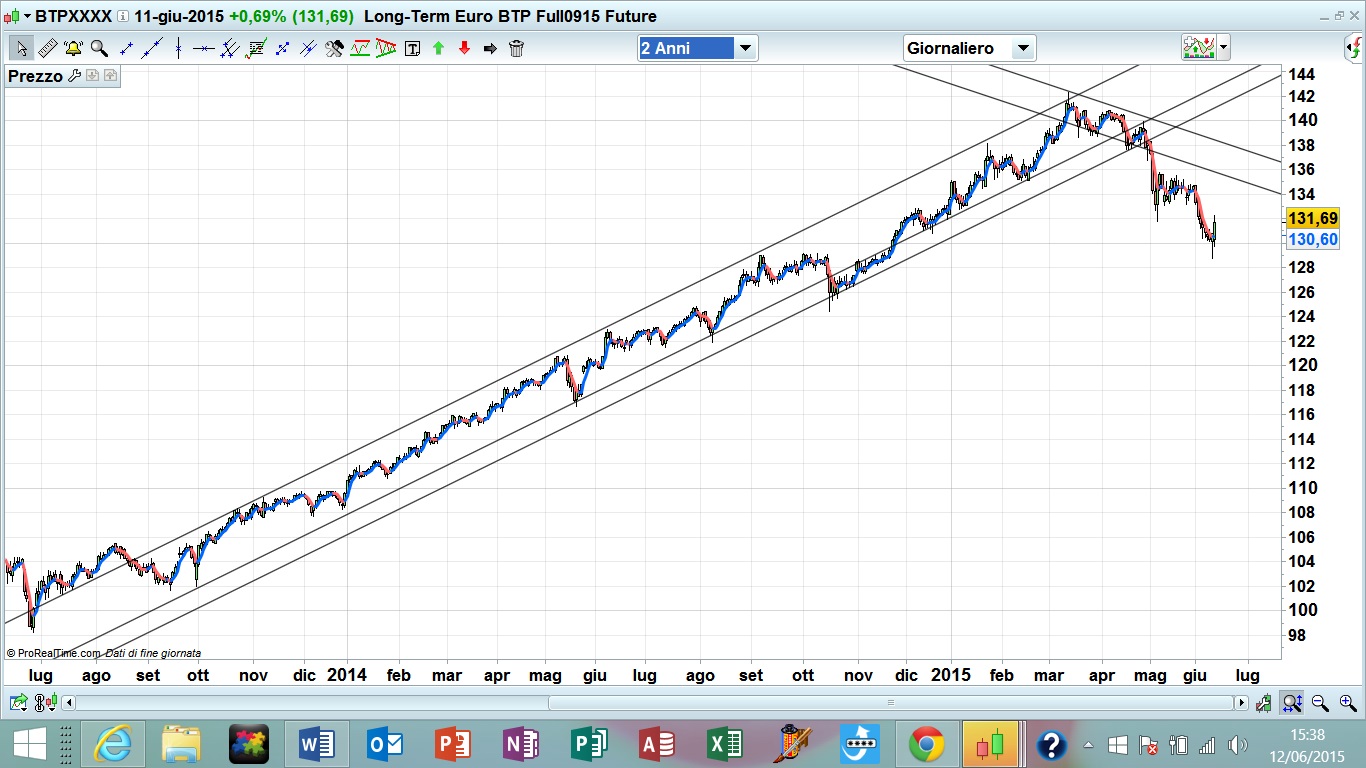
Task: Open Publisher from taskbar
Action: pos(589,745)
